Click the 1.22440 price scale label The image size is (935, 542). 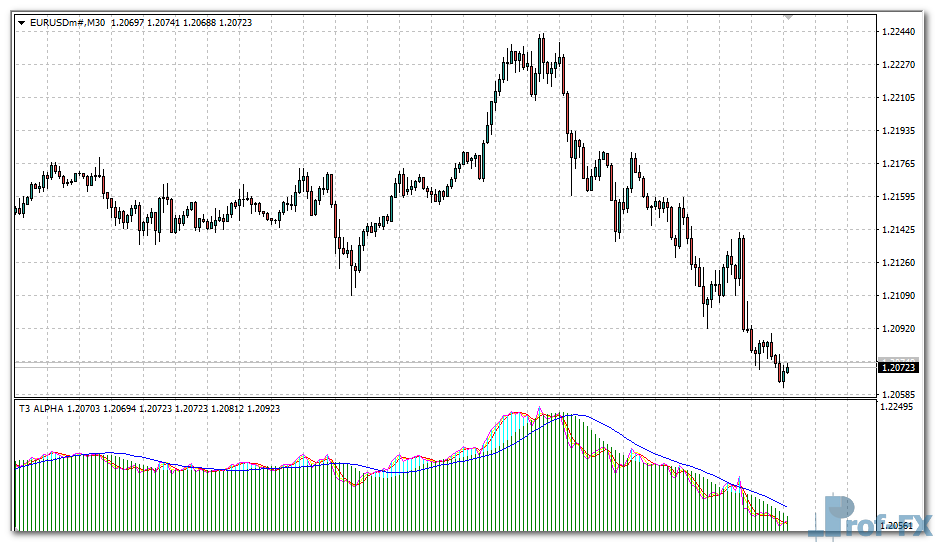[898, 32]
